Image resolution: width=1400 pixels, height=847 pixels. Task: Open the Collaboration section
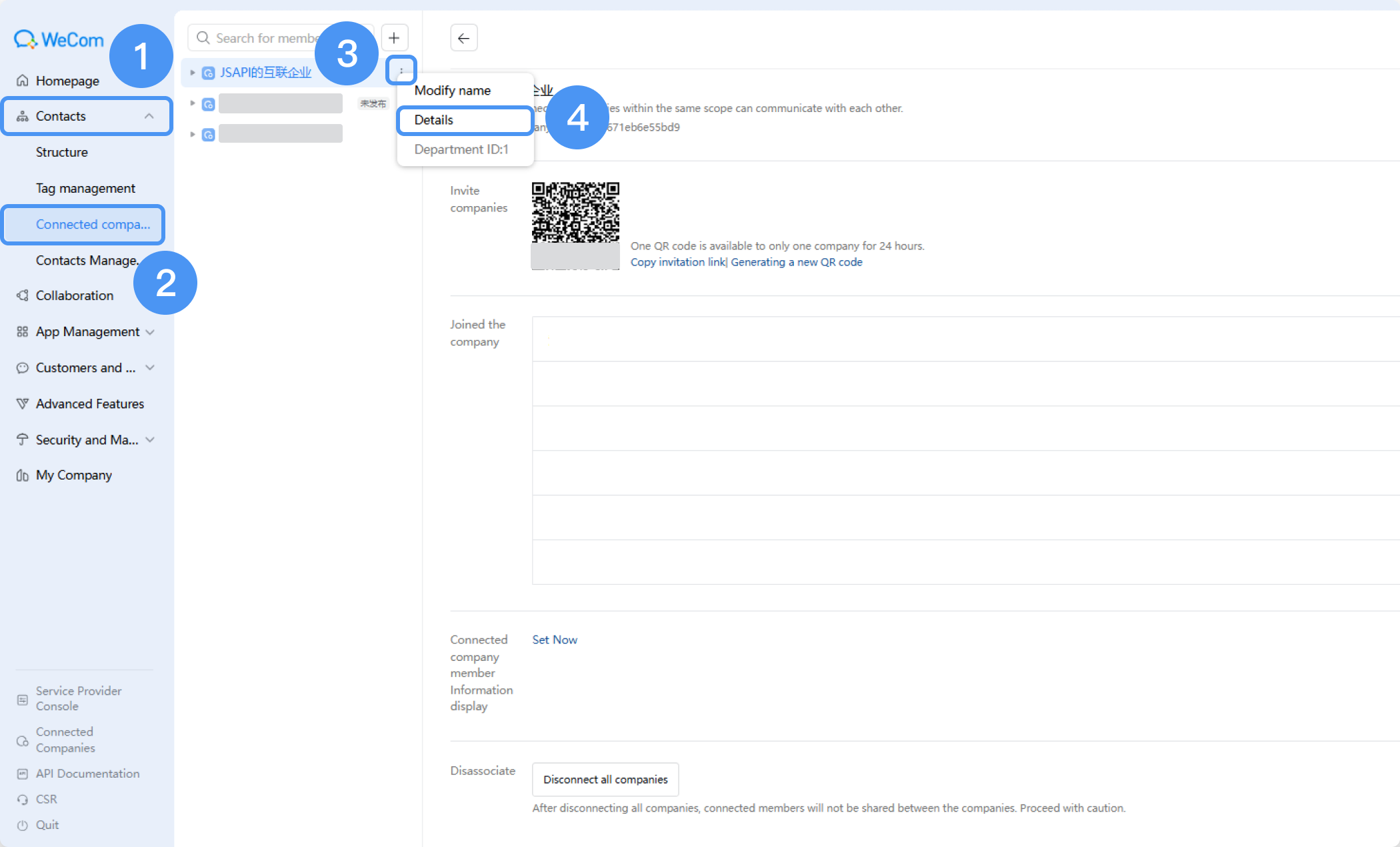(75, 295)
